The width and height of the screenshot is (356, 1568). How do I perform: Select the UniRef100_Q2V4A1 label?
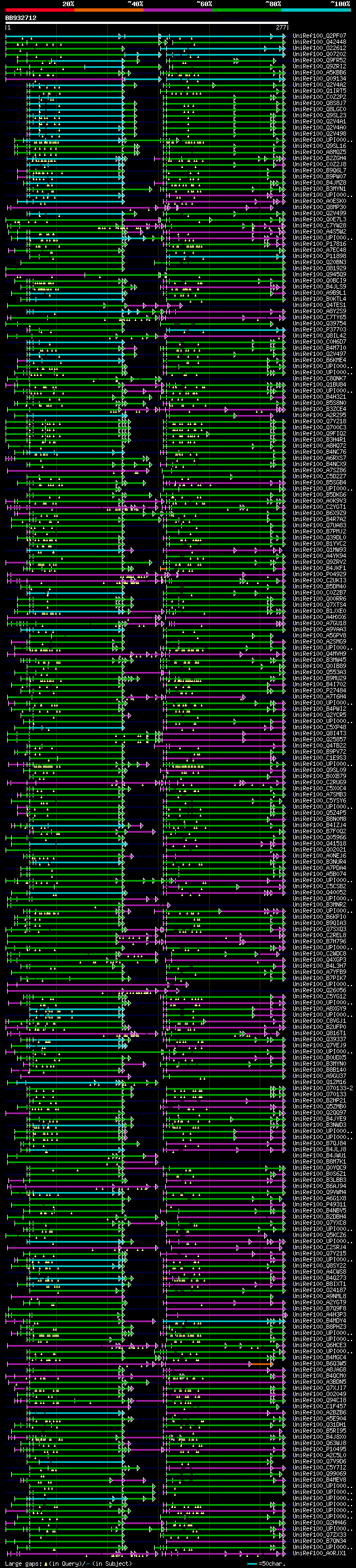319,121
